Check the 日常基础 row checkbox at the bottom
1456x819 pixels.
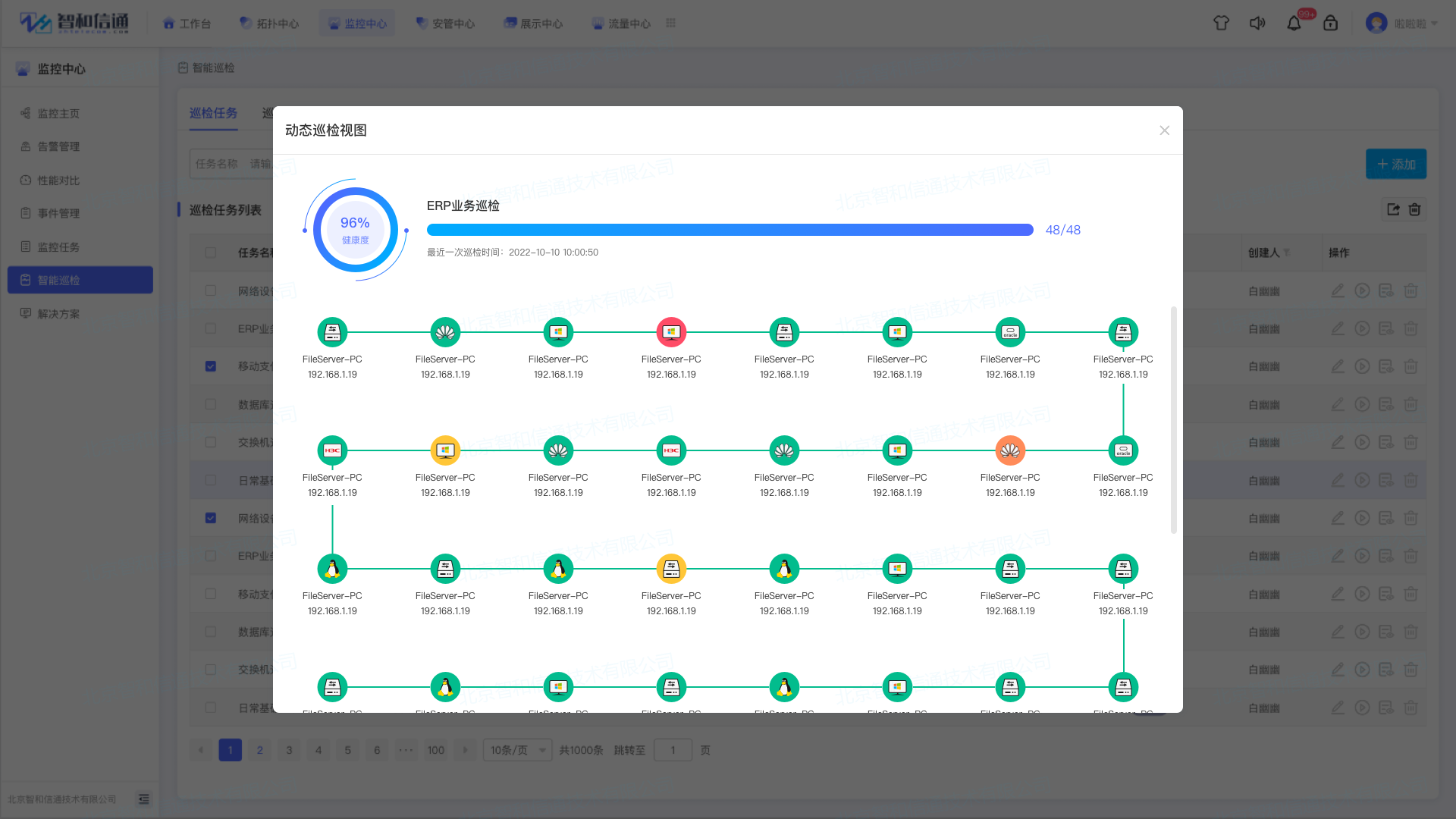pyautogui.click(x=211, y=708)
